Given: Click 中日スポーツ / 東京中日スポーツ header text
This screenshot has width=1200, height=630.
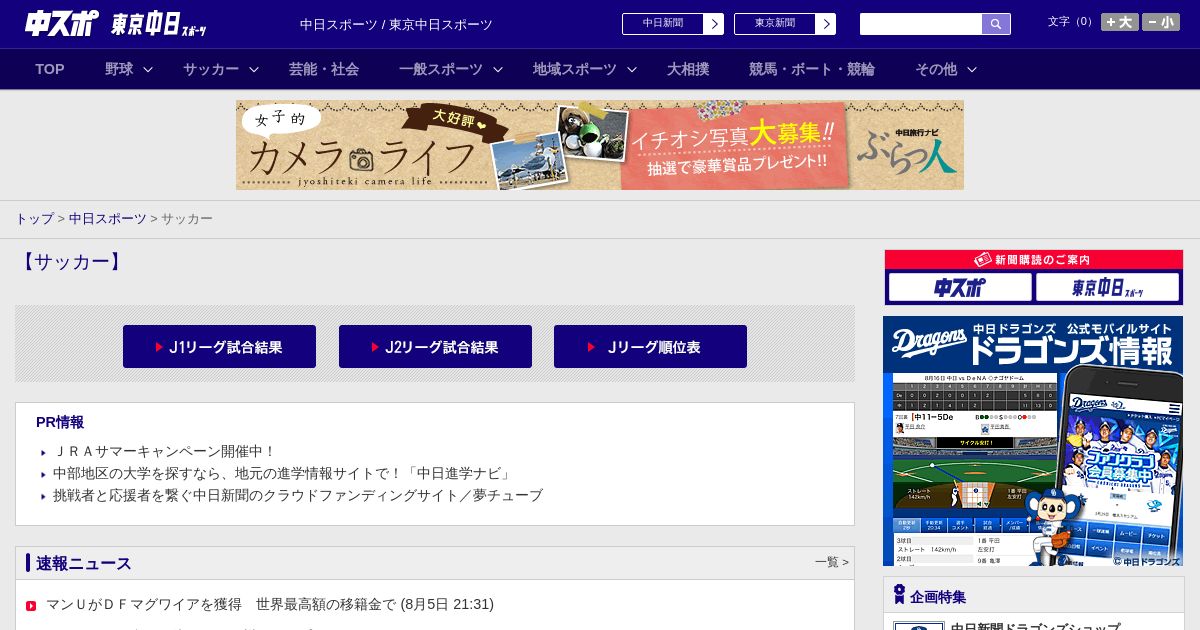Looking at the screenshot, I should 396,24.
